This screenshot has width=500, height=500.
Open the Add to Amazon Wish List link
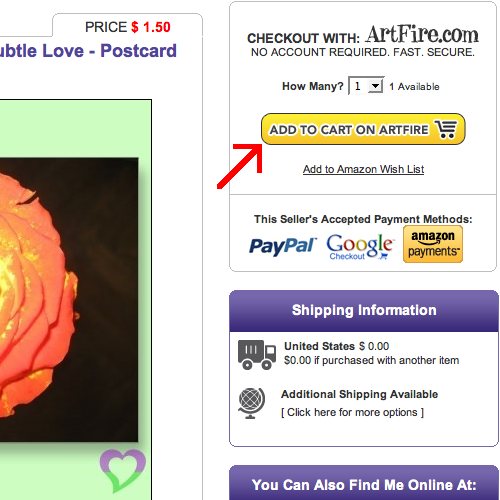click(363, 169)
